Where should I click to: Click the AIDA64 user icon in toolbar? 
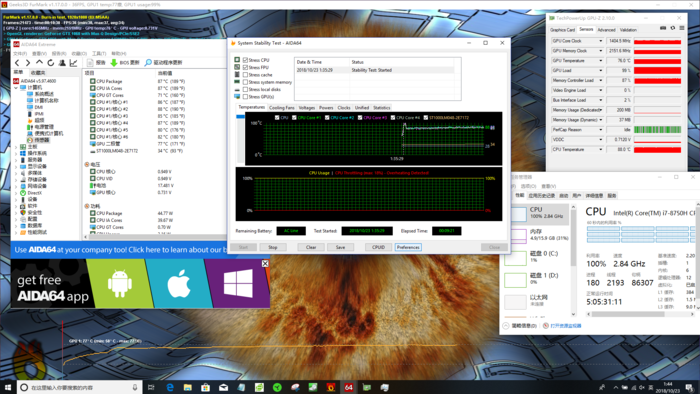[62, 63]
